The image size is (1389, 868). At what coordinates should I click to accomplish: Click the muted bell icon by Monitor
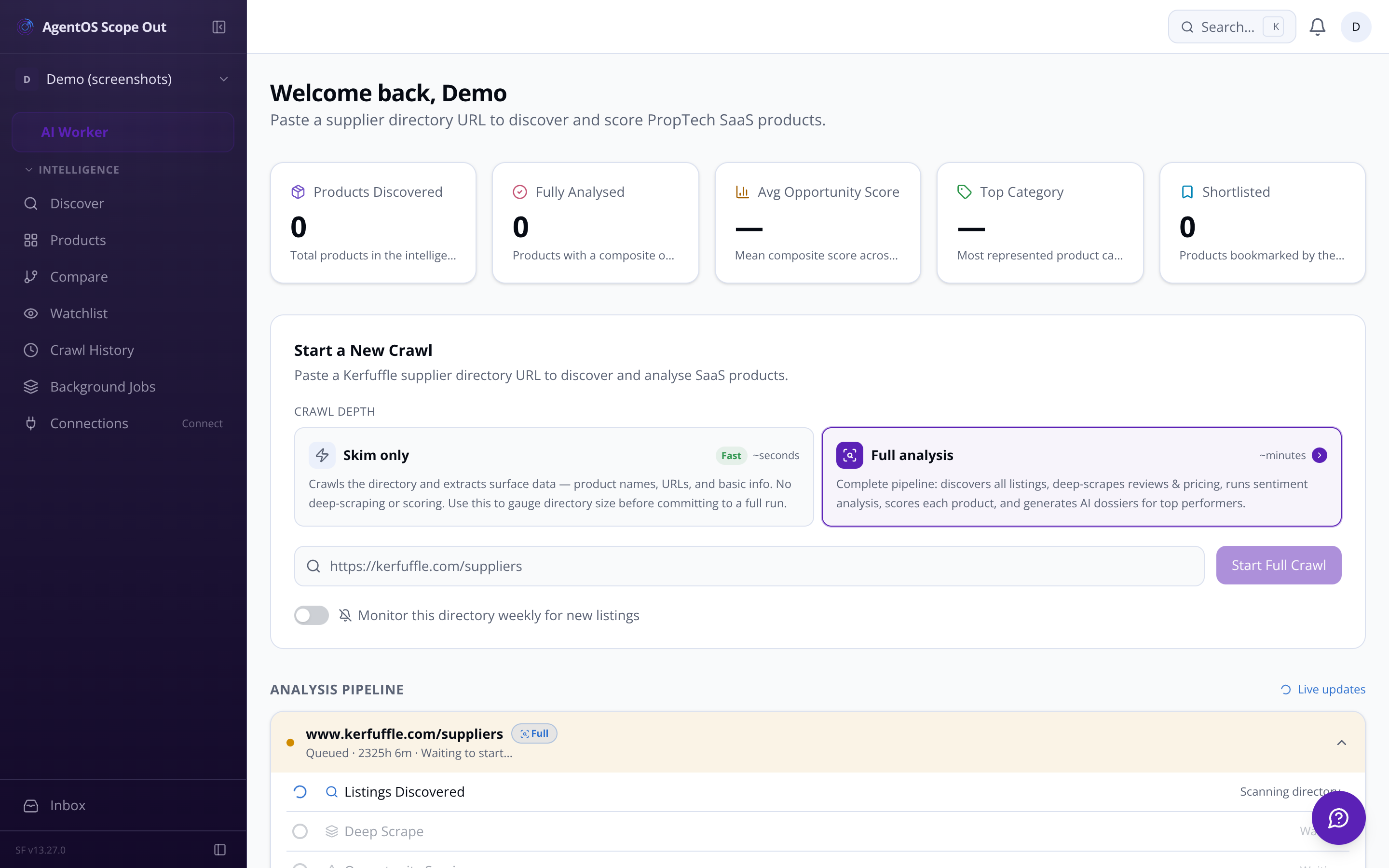point(345,615)
